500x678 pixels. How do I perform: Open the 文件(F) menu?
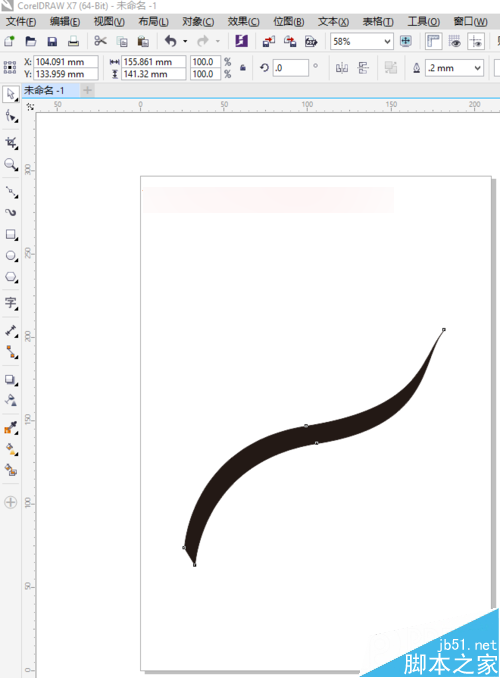coord(21,22)
